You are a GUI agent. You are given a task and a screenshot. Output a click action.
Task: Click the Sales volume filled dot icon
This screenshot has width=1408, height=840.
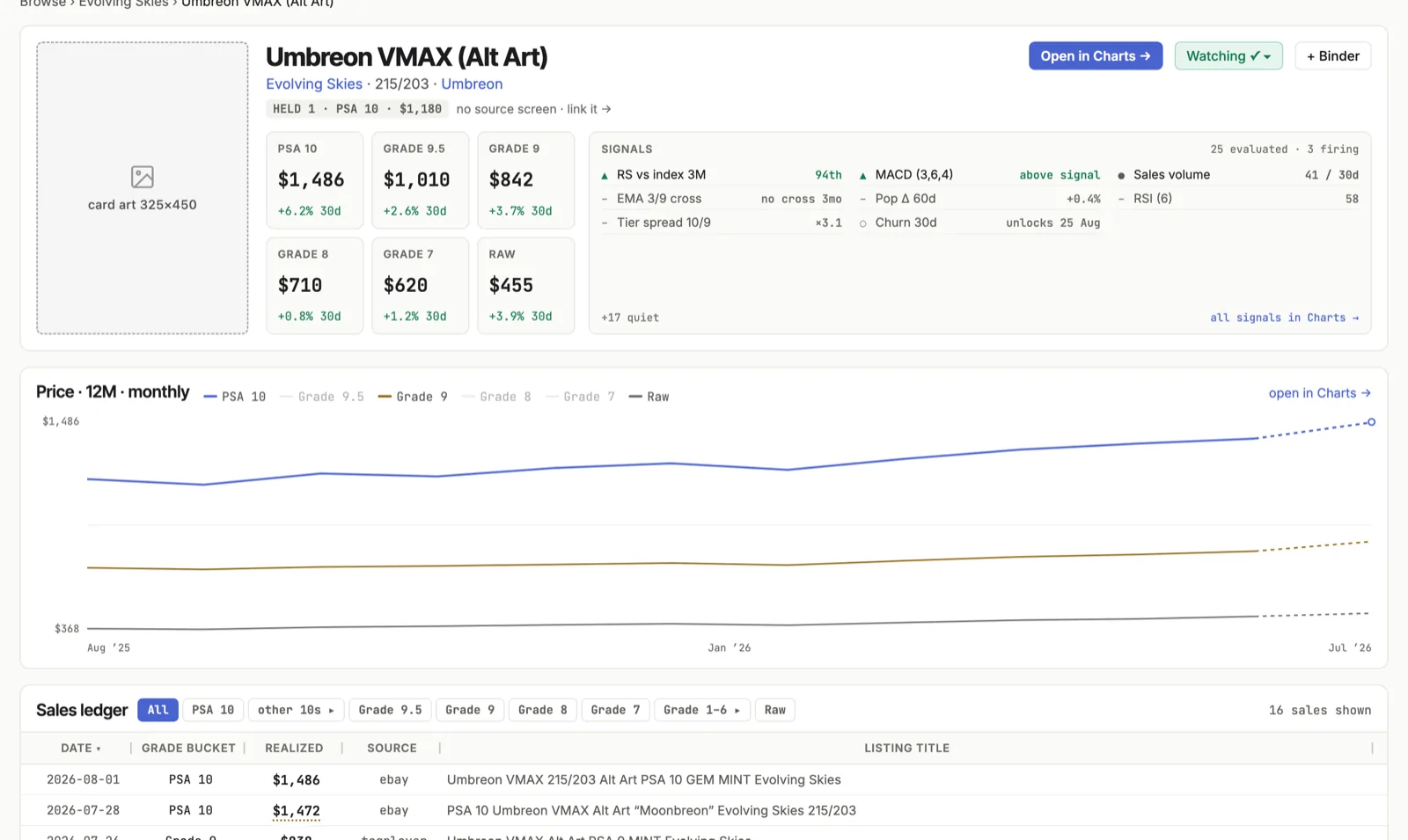[x=1121, y=176]
